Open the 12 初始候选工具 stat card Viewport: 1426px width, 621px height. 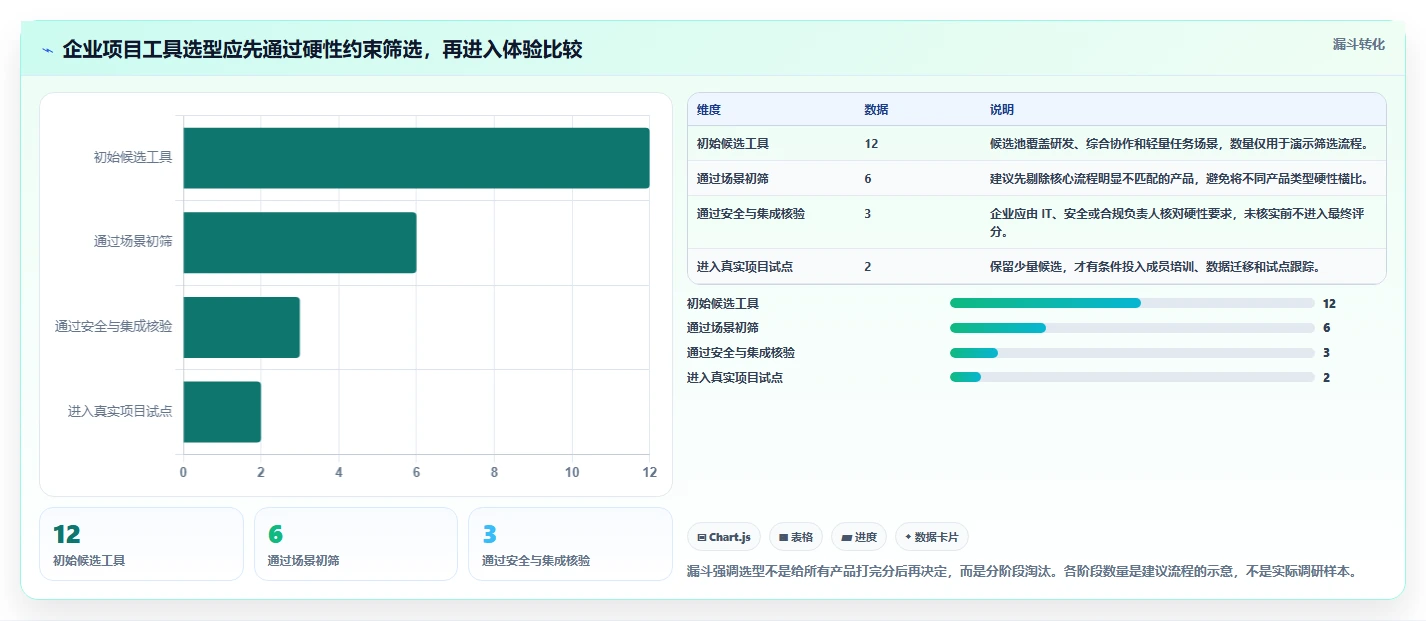tap(141, 544)
